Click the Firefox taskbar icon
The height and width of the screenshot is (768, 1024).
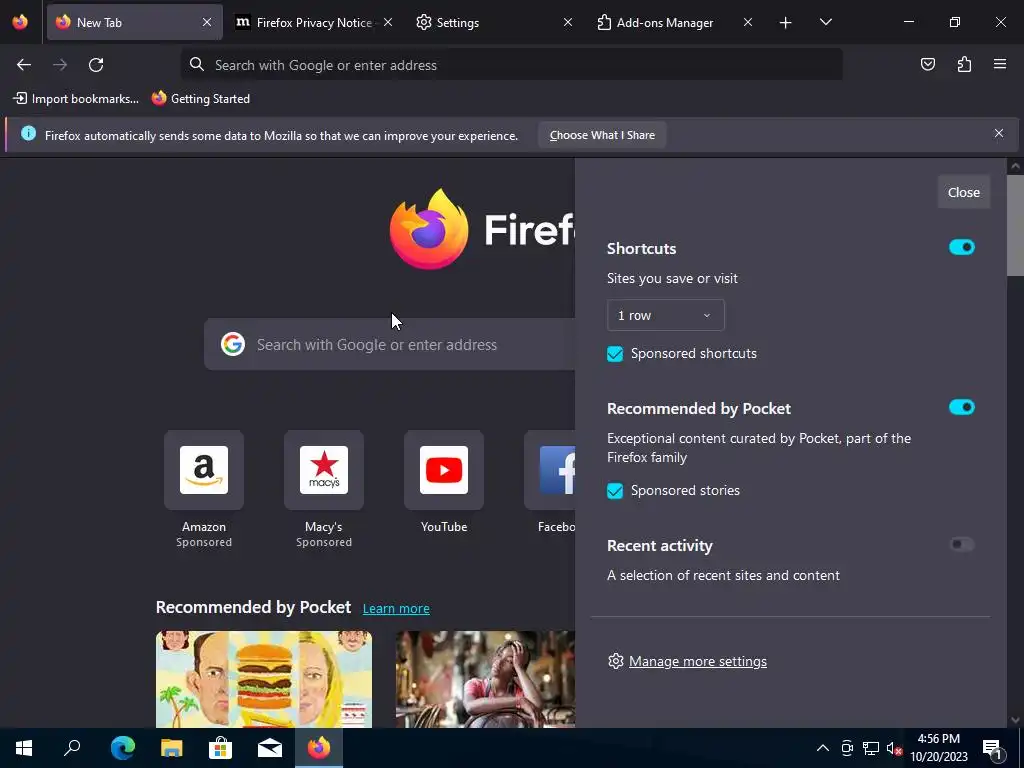[x=319, y=748]
